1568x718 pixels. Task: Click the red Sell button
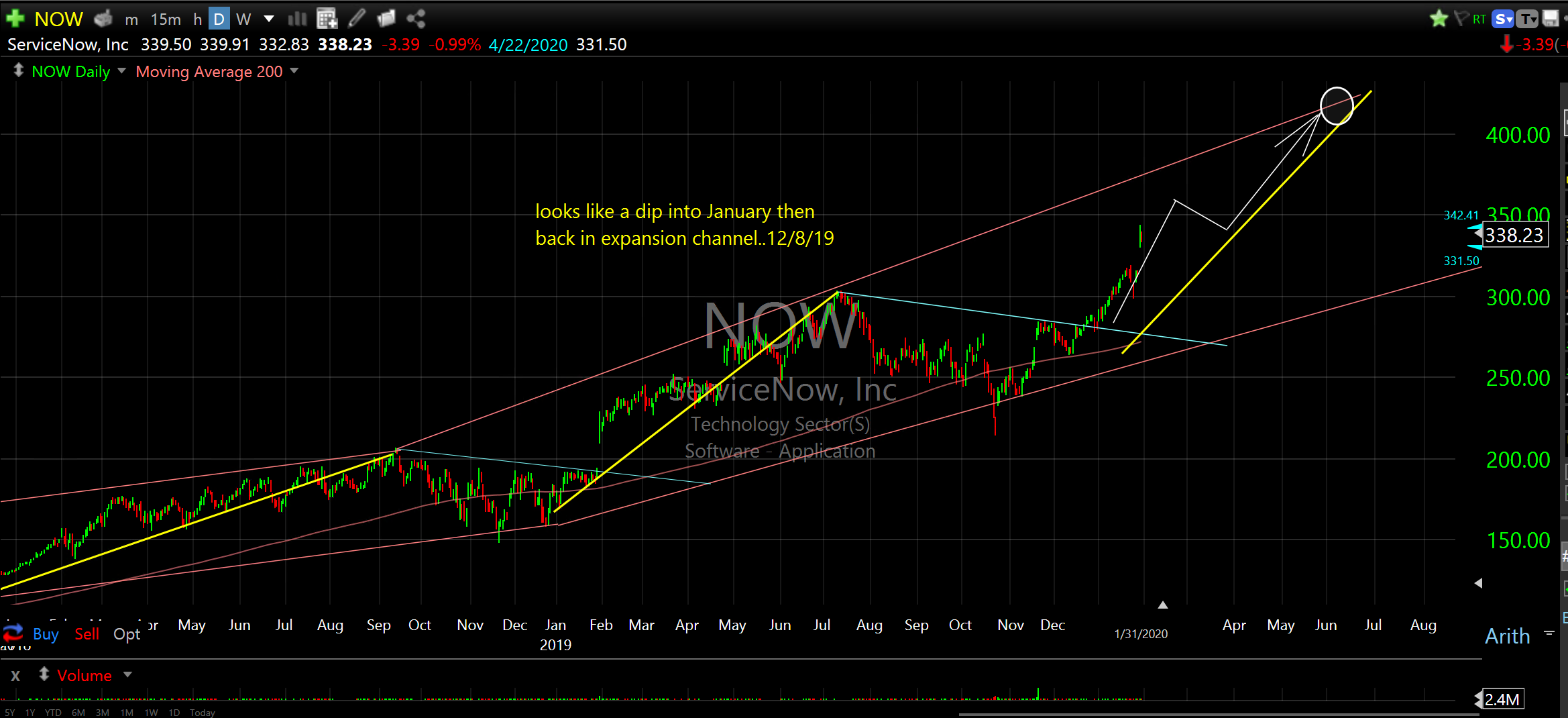tap(87, 634)
